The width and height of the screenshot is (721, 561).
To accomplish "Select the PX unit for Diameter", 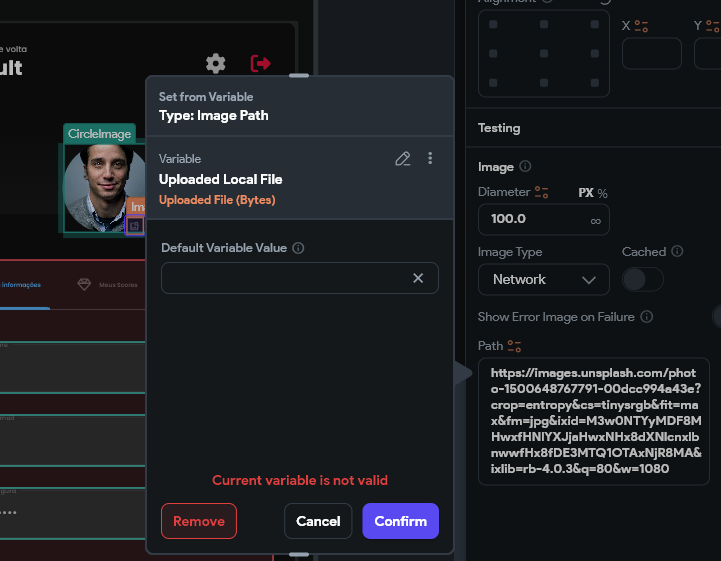I will (x=586, y=192).
